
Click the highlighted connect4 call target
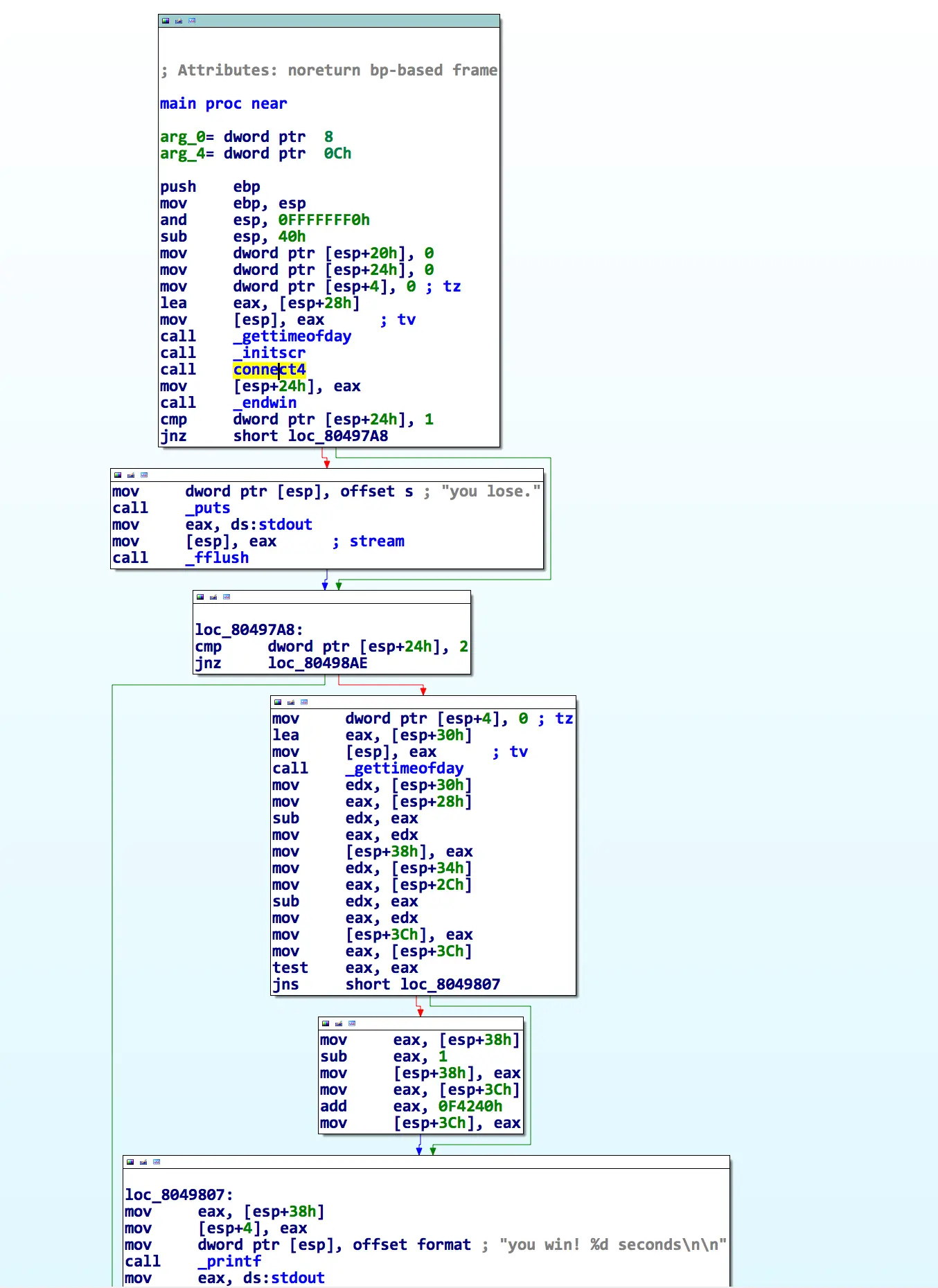point(269,370)
